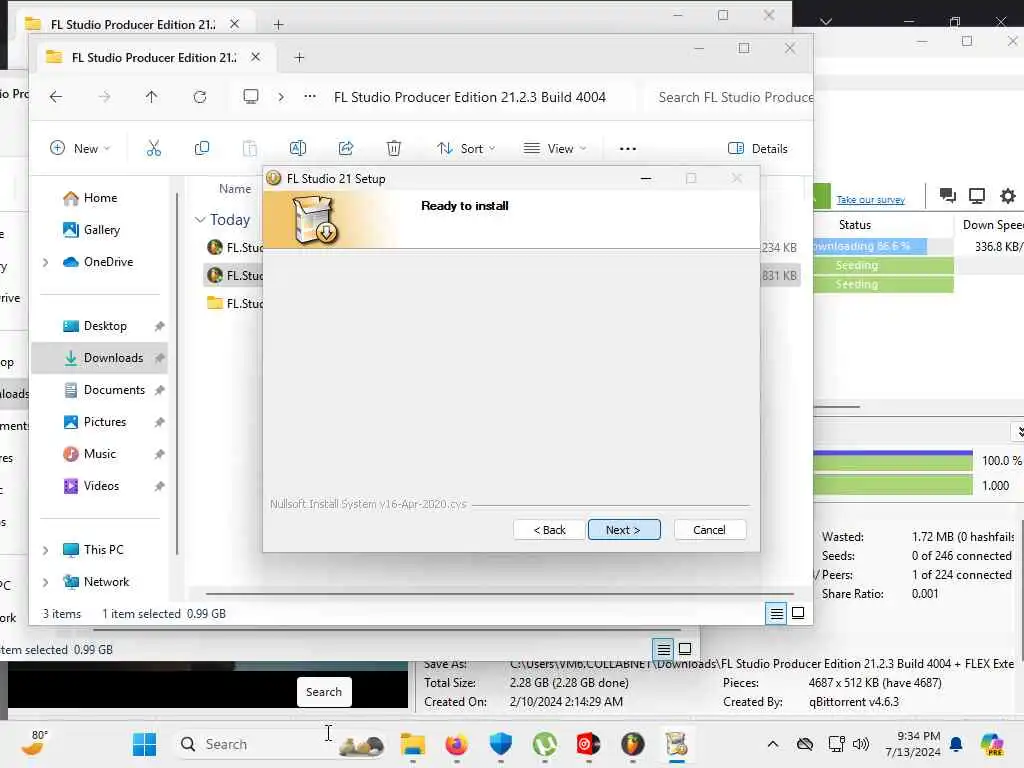Select the FL.Stu folder item in list
The width and height of the screenshot is (1024, 768).
point(235,304)
